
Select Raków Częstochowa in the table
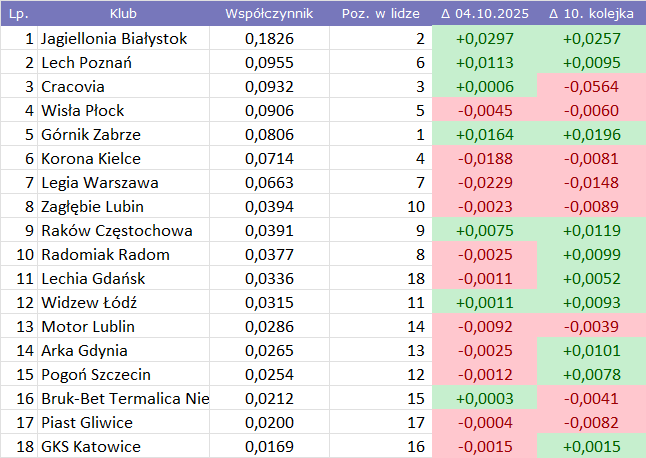[x=117, y=231]
